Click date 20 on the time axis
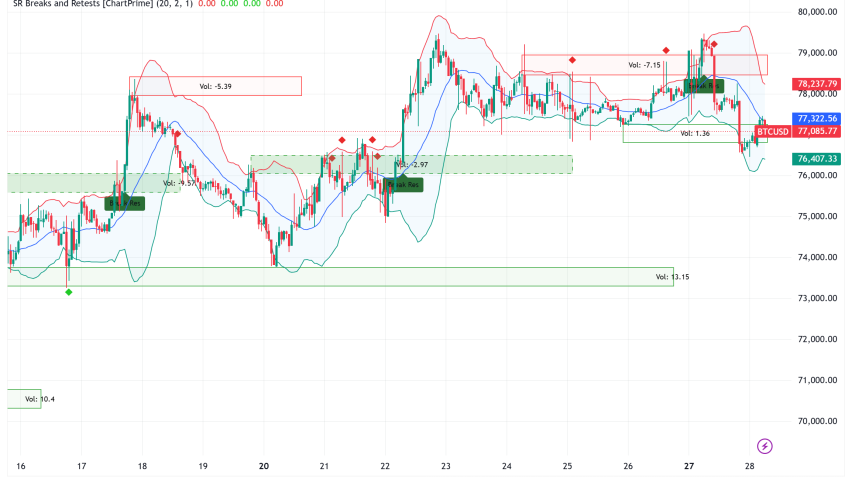This screenshot has height=485, width=852. click(264, 466)
